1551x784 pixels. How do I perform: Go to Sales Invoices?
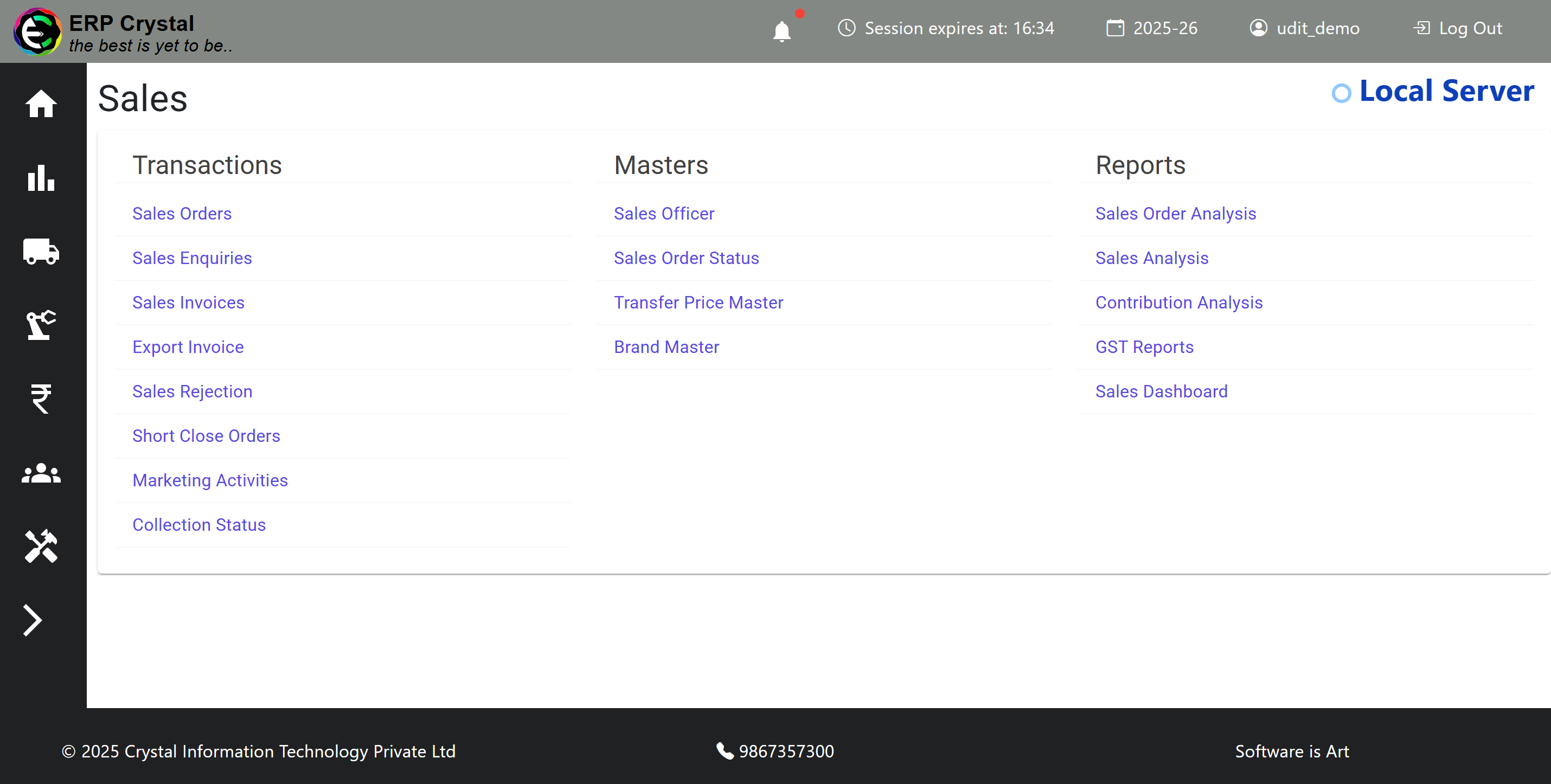(189, 303)
